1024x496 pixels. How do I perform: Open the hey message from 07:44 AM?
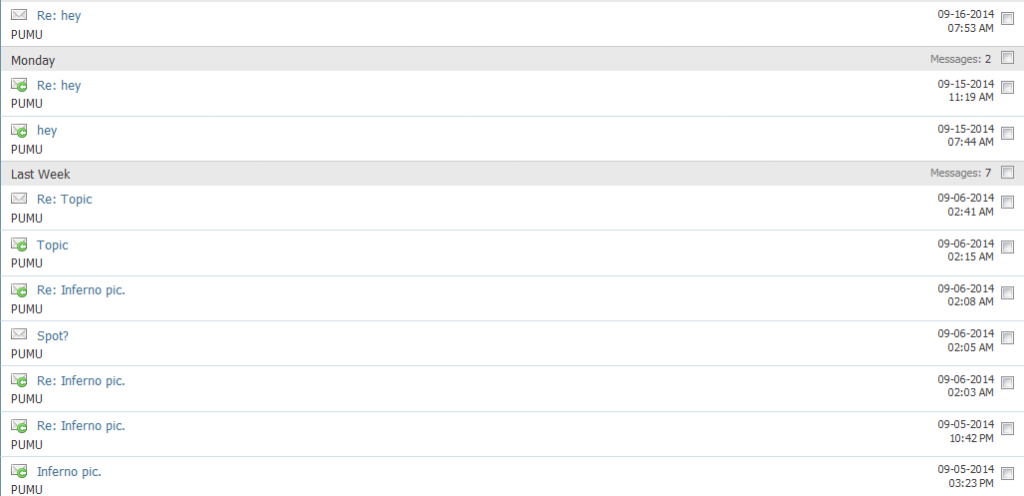point(47,131)
